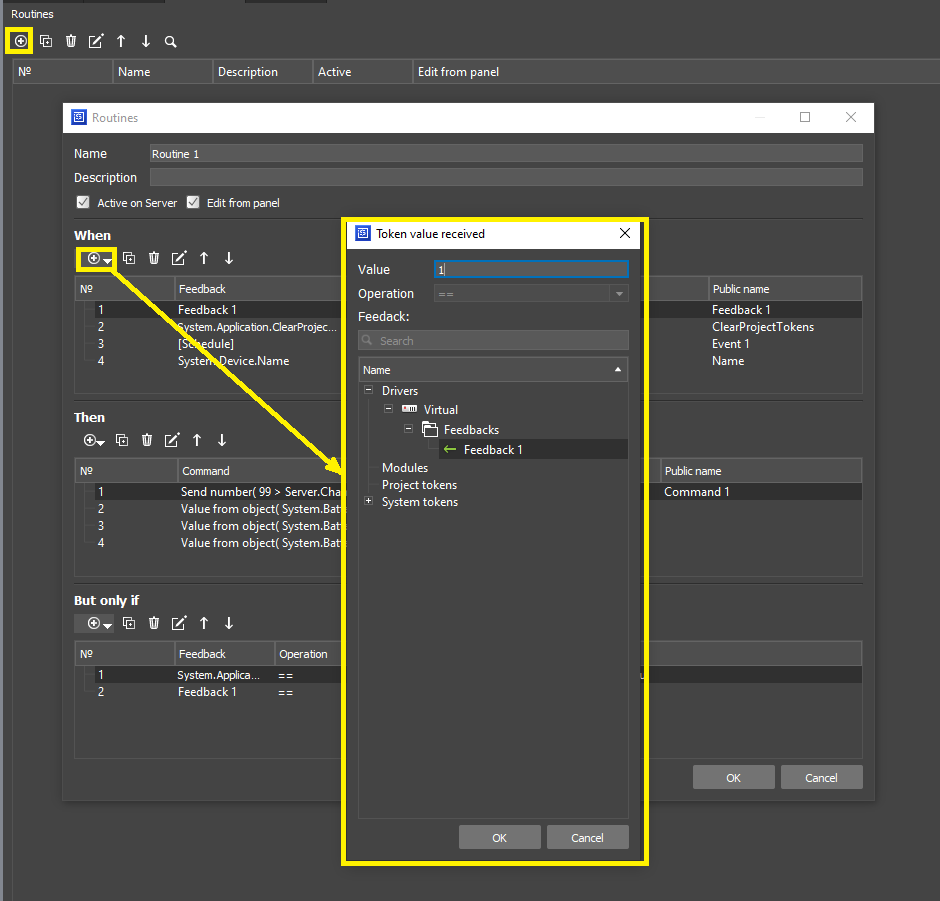Toggle the Edit from panel checkbox
Screen dimensions: 940x901
click(193, 202)
